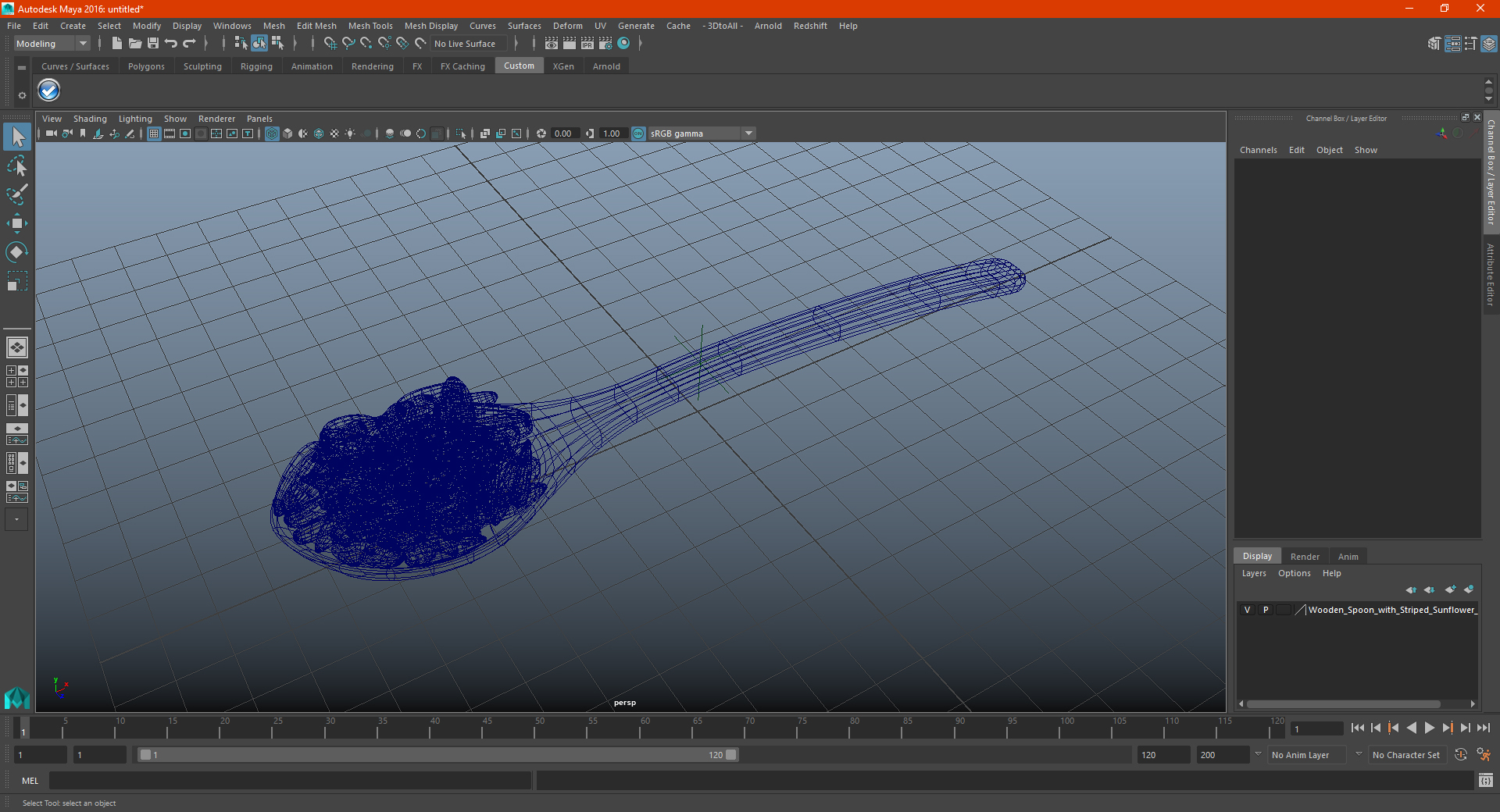This screenshot has height=812, width=1500.
Task: Select by component type icon
Action: (x=277, y=44)
